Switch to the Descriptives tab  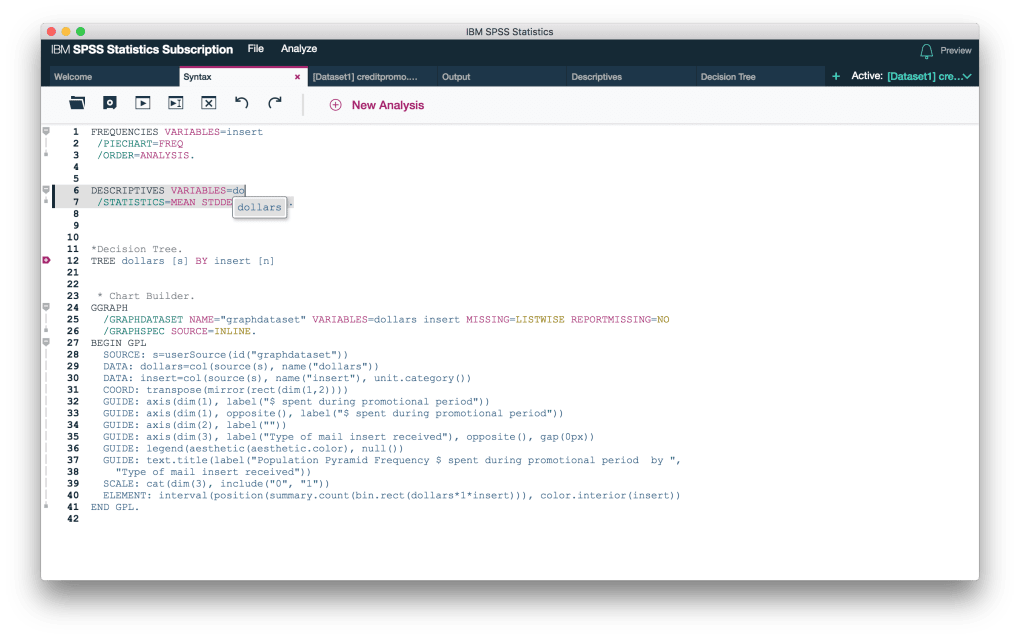click(x=631, y=77)
